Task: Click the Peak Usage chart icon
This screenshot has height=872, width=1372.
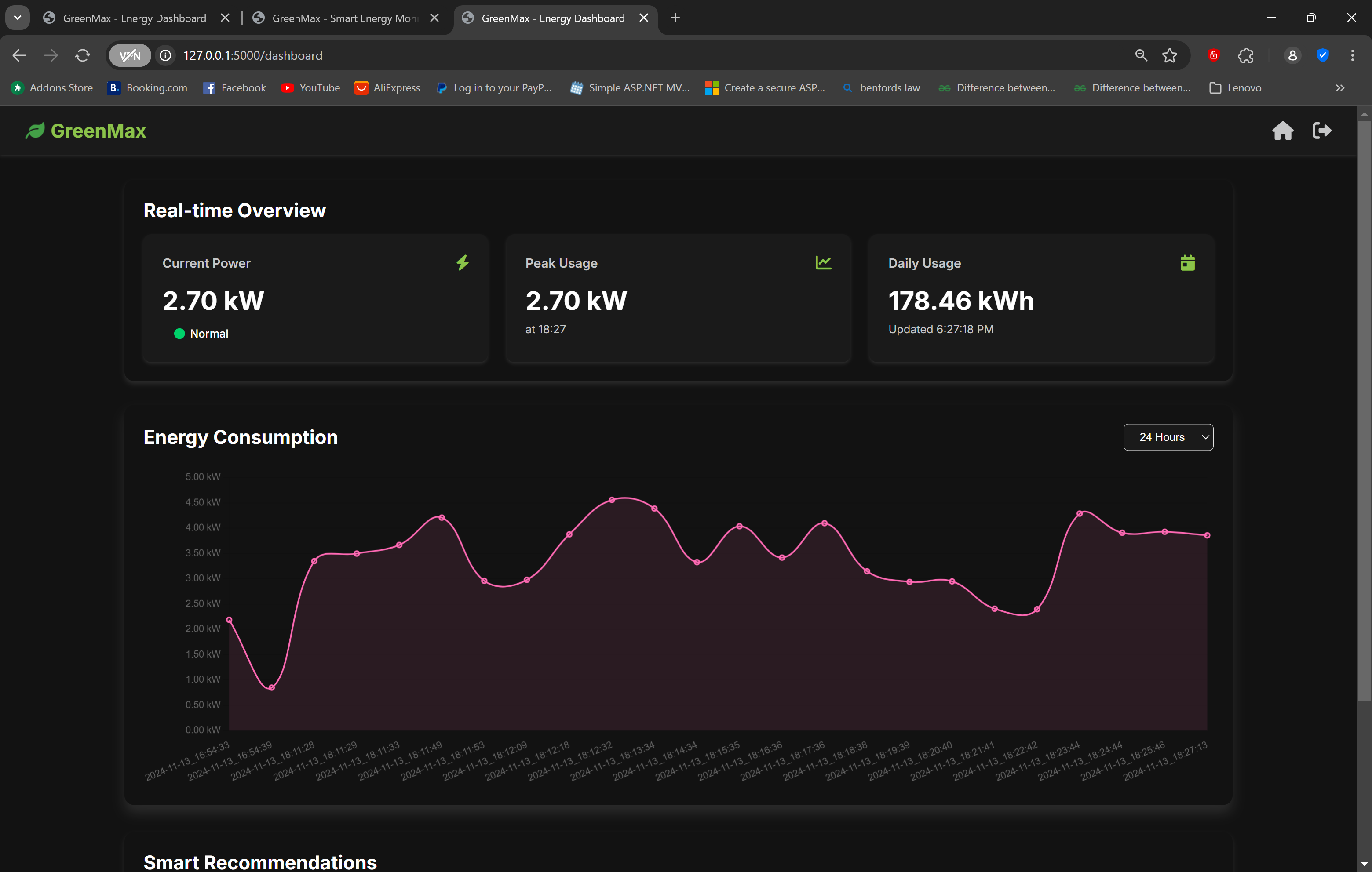Action: click(x=823, y=262)
